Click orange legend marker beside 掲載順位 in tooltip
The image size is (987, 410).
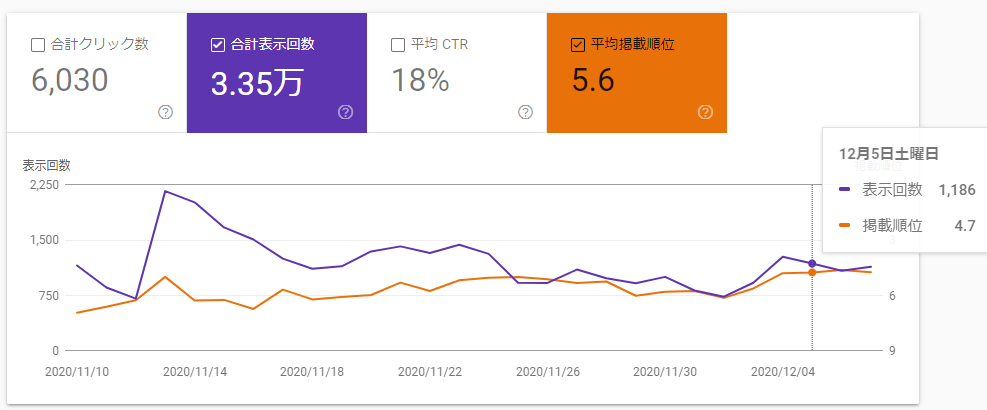pos(845,226)
